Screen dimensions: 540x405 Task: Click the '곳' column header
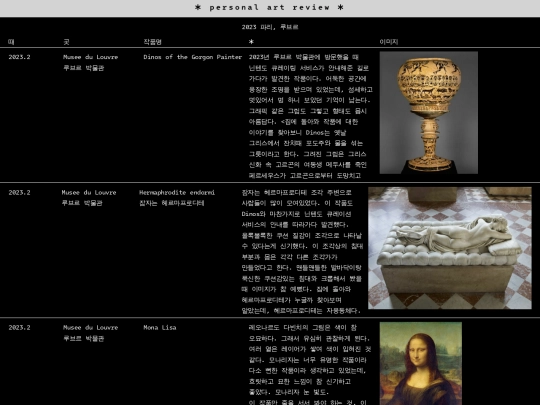66,42
